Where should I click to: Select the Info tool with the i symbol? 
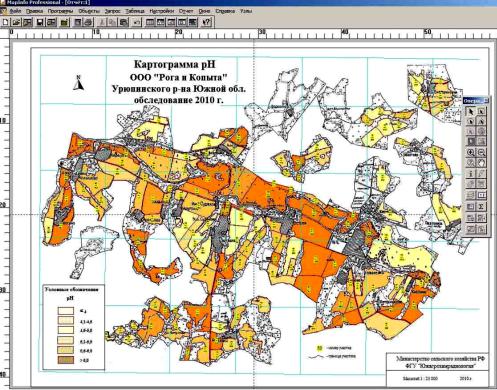point(470,173)
